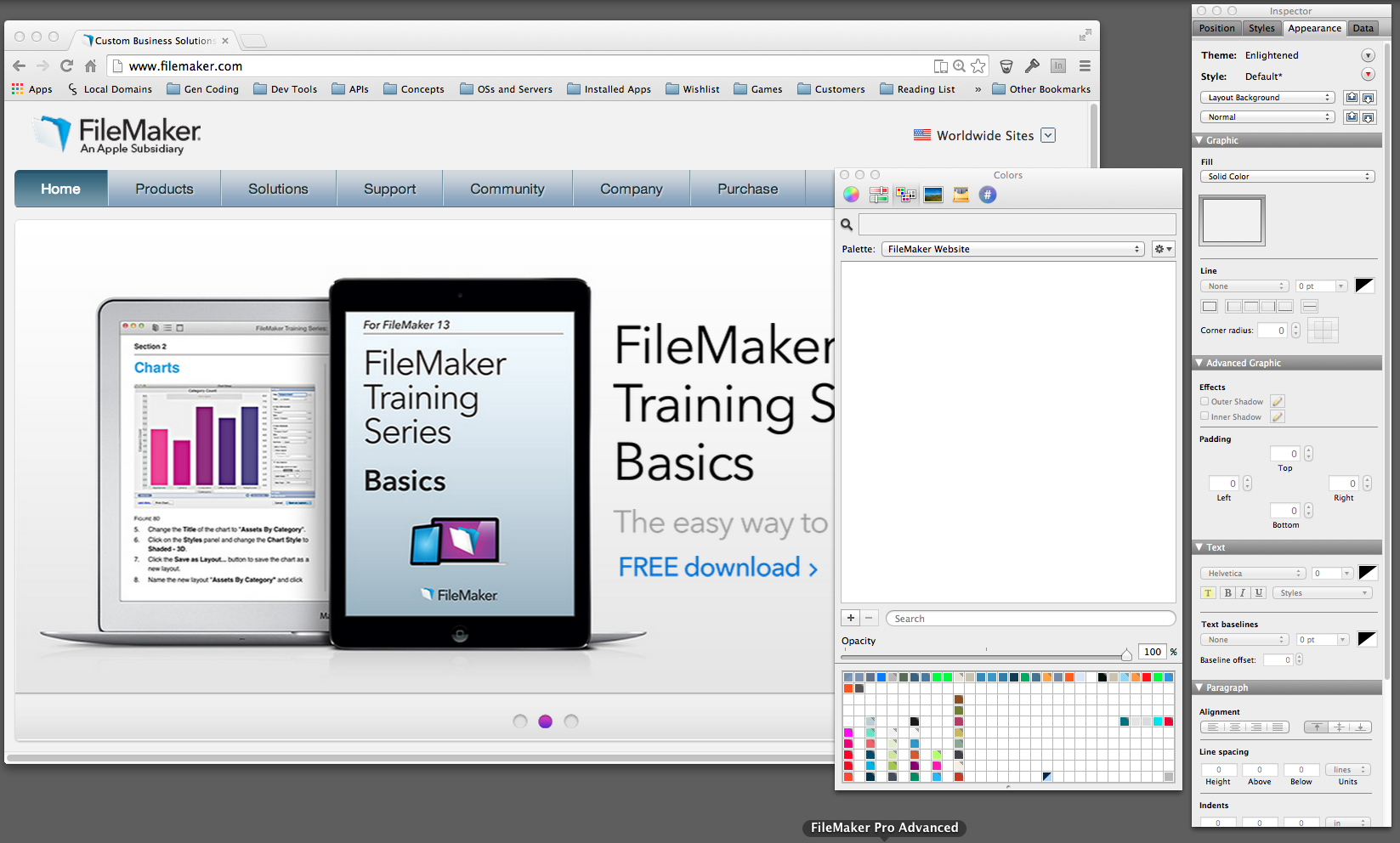The image size is (1400, 843).
Task: Open the hex color picker icon
Action: coord(988,195)
